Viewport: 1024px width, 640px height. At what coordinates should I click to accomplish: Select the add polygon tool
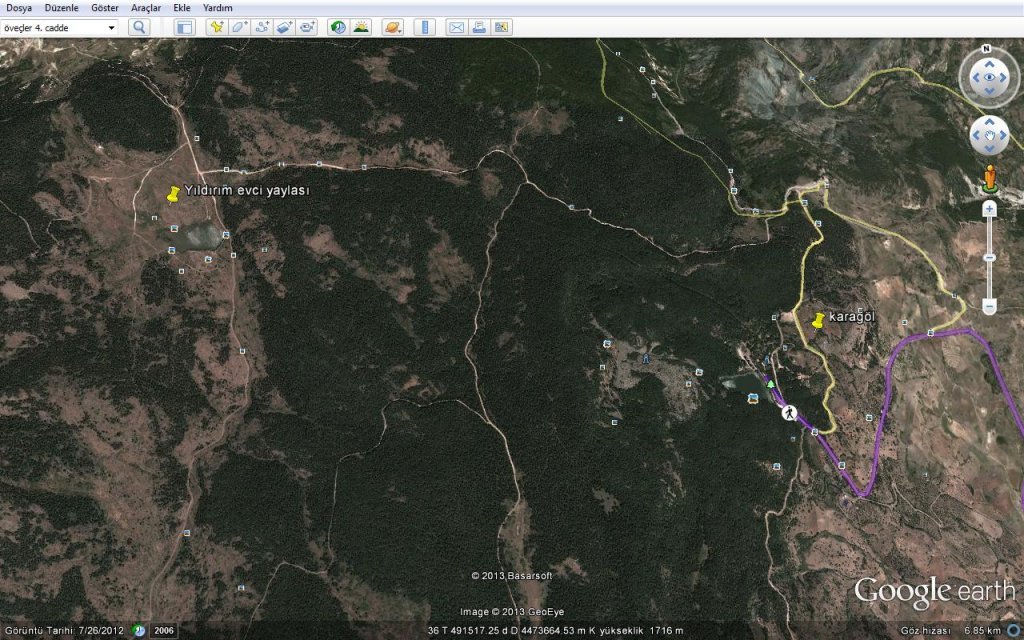point(239,27)
